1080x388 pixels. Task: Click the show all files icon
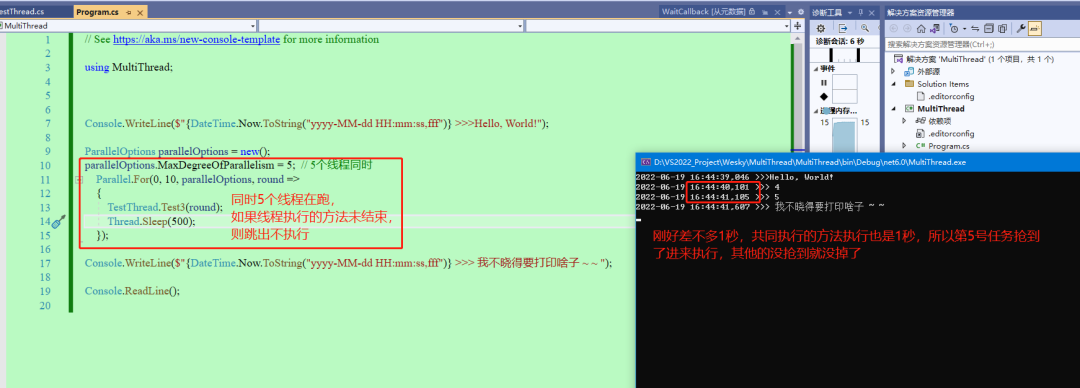1002,28
